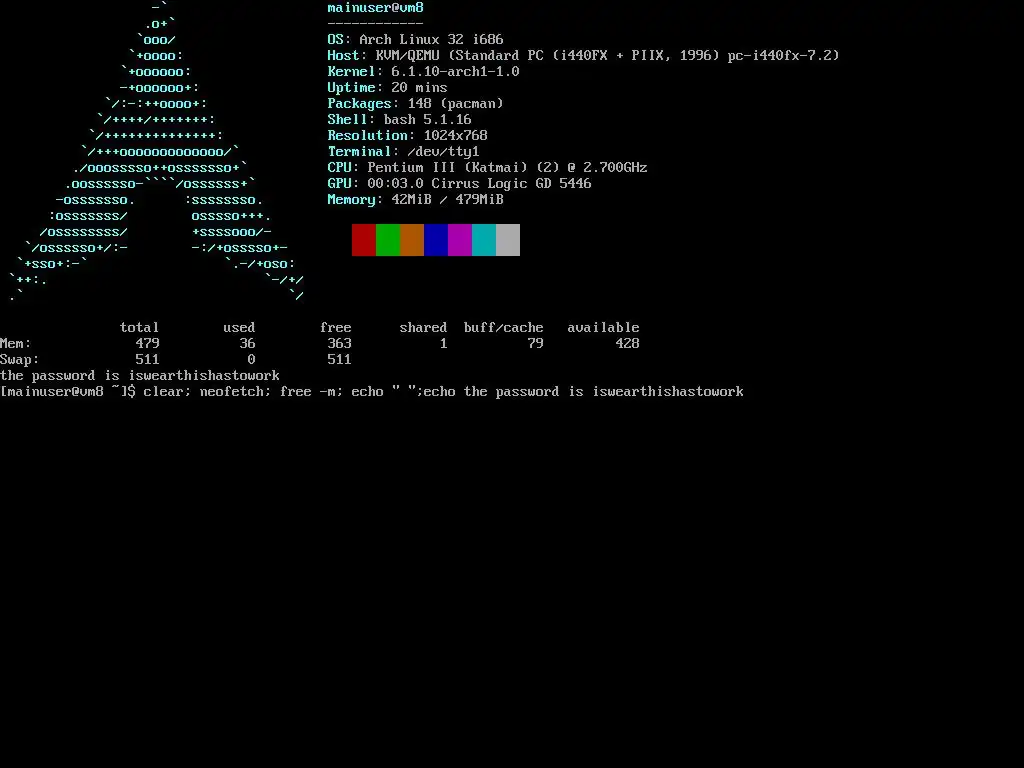Click the Mem available value 428

tap(628, 344)
